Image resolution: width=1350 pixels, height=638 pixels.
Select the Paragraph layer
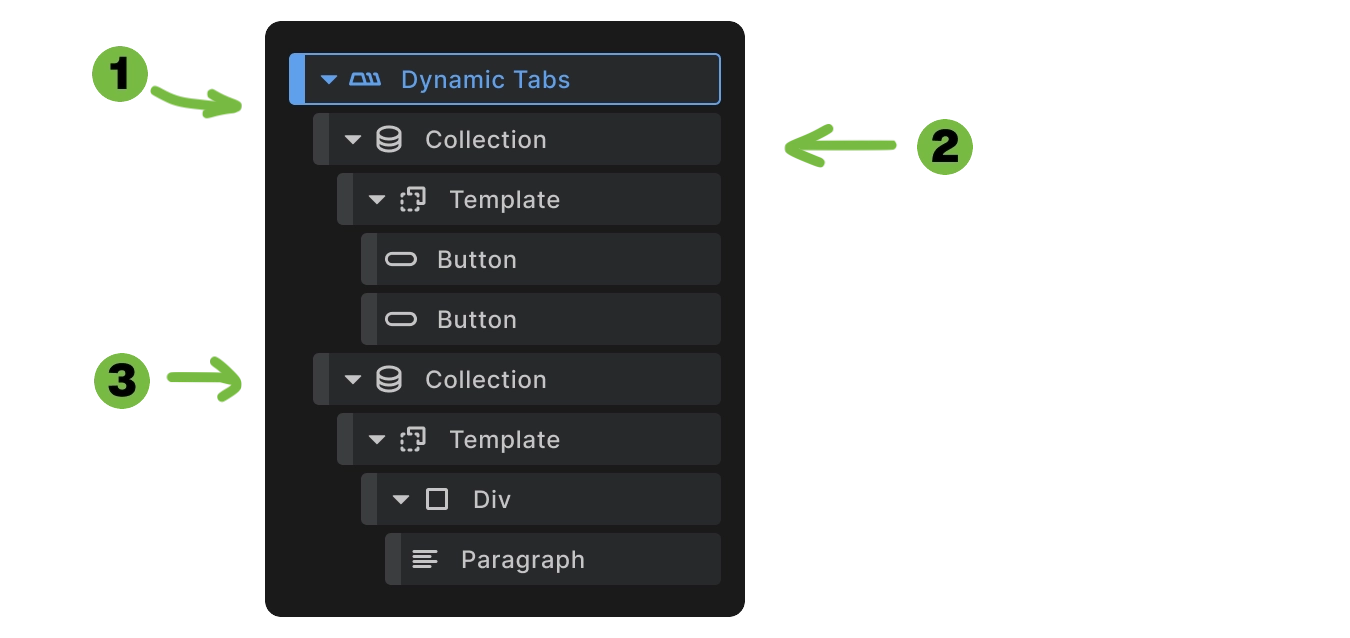coord(521,559)
